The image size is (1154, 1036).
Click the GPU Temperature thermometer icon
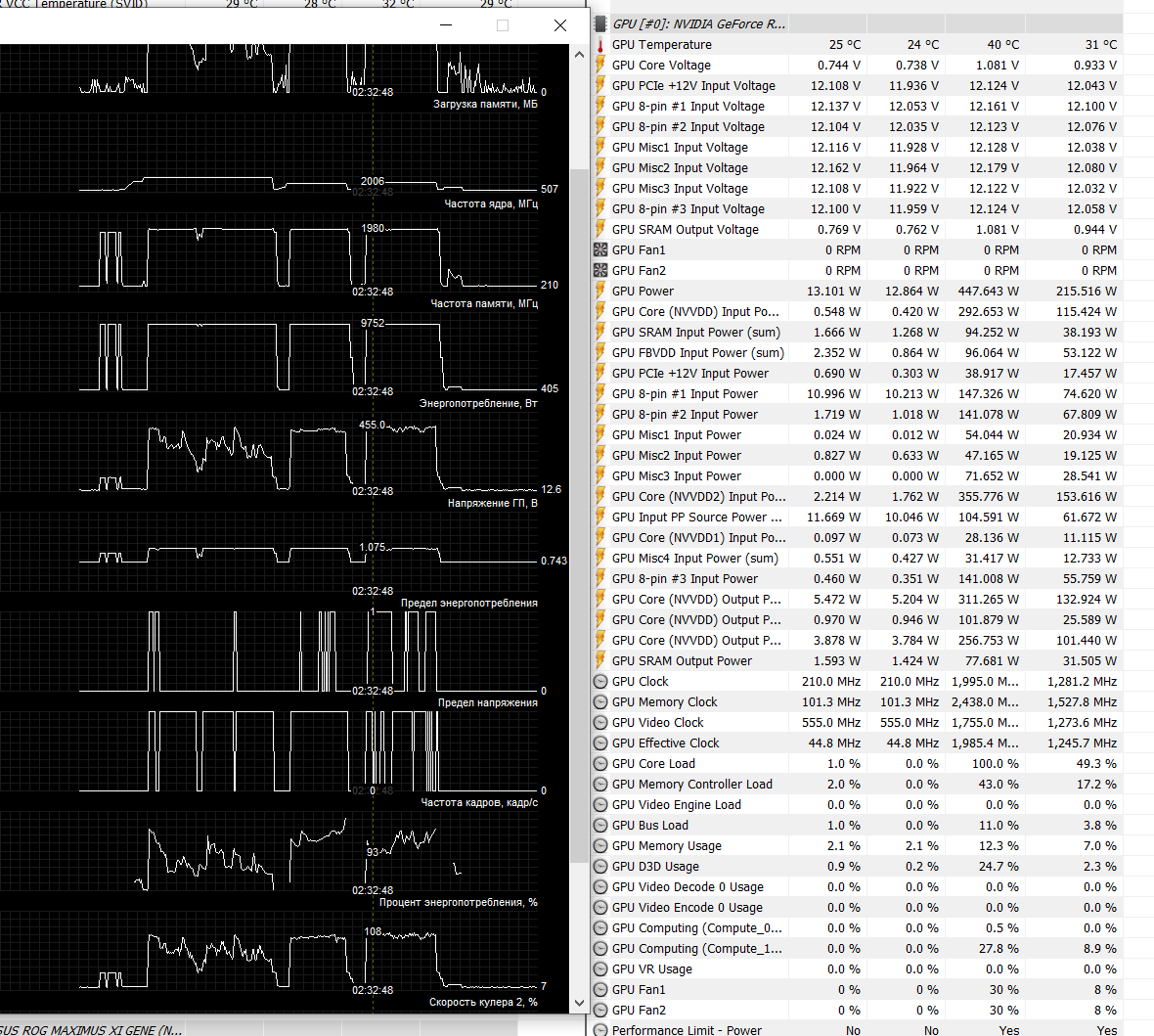(x=599, y=45)
